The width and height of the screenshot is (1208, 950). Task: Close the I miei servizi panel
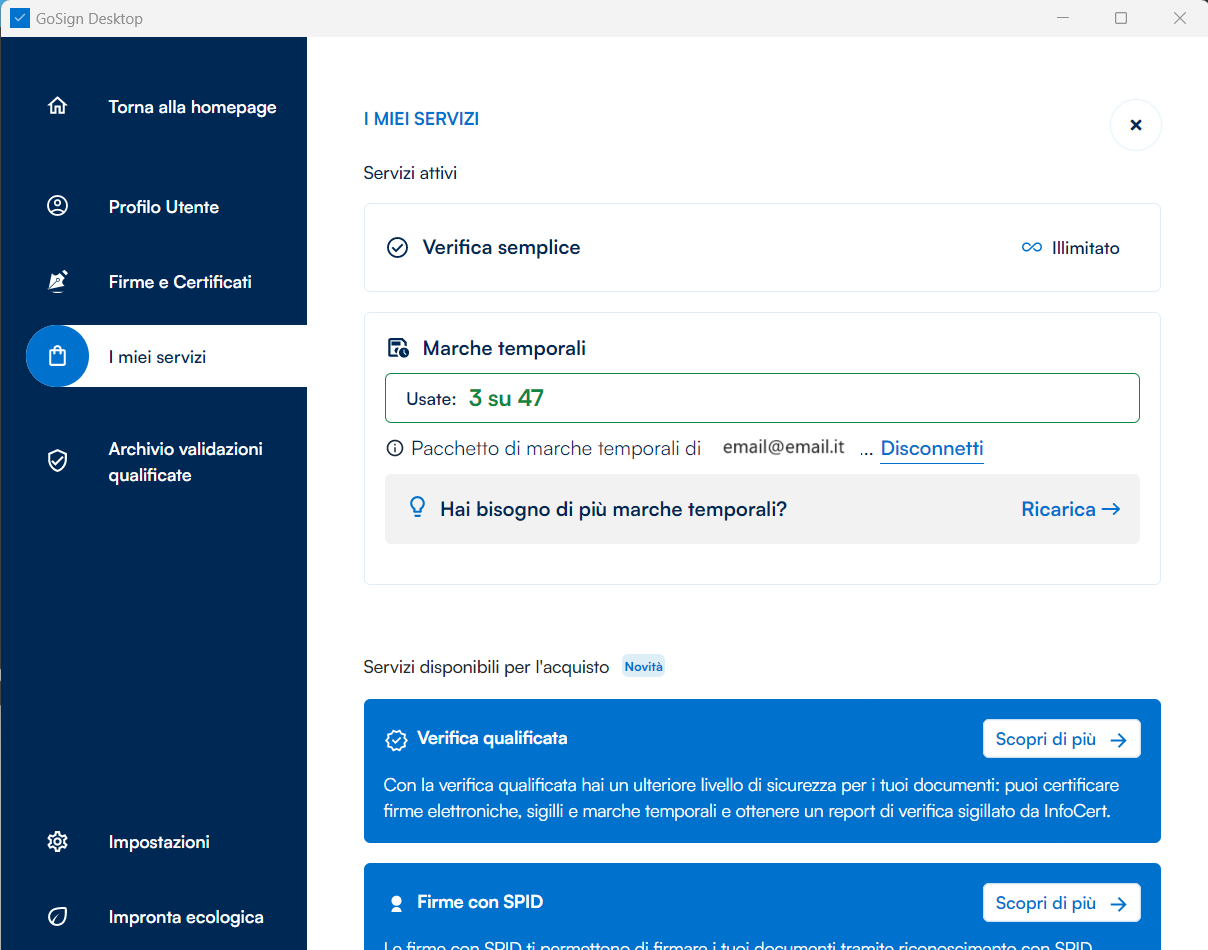pos(1135,125)
